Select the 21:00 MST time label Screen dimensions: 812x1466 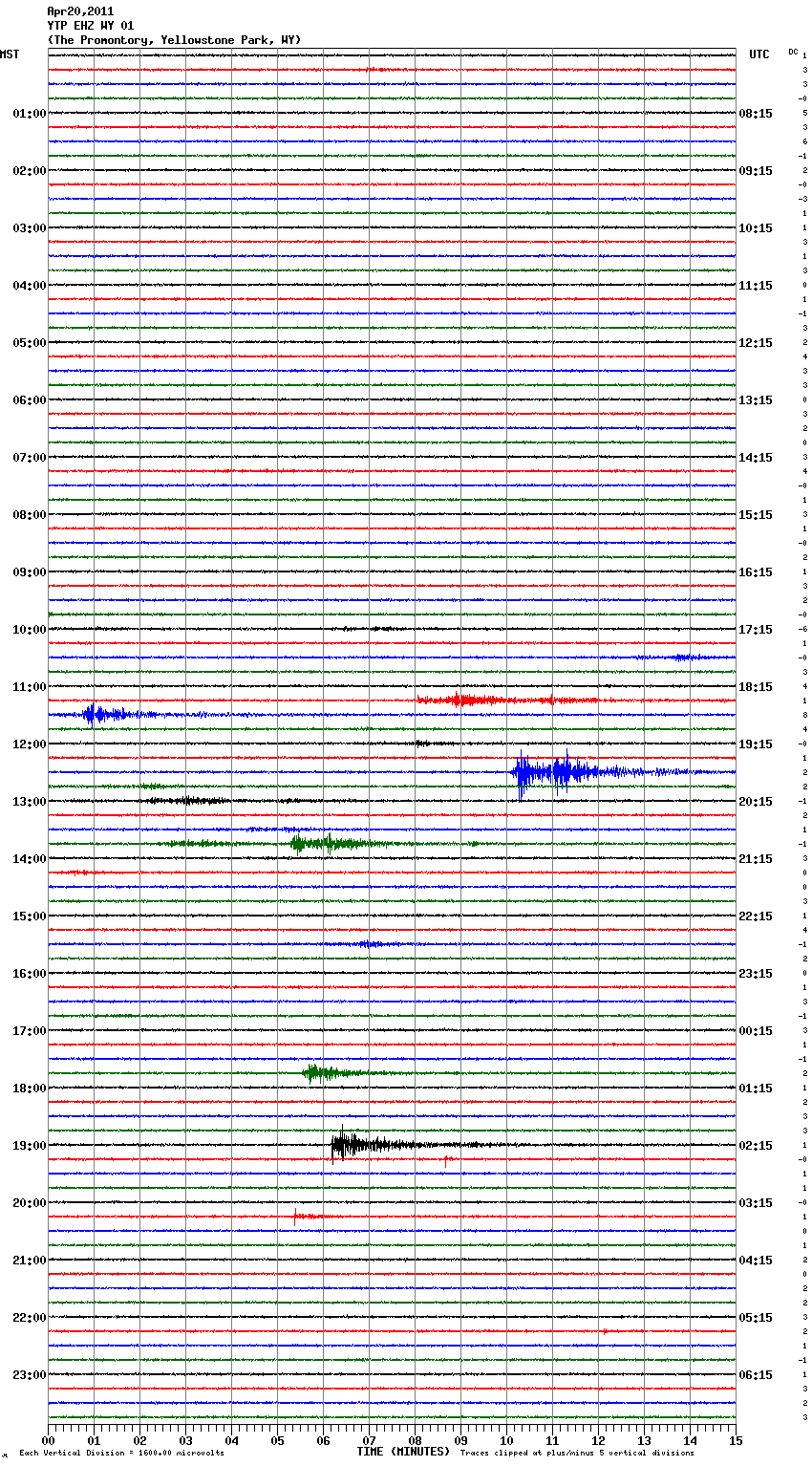click(30, 1261)
